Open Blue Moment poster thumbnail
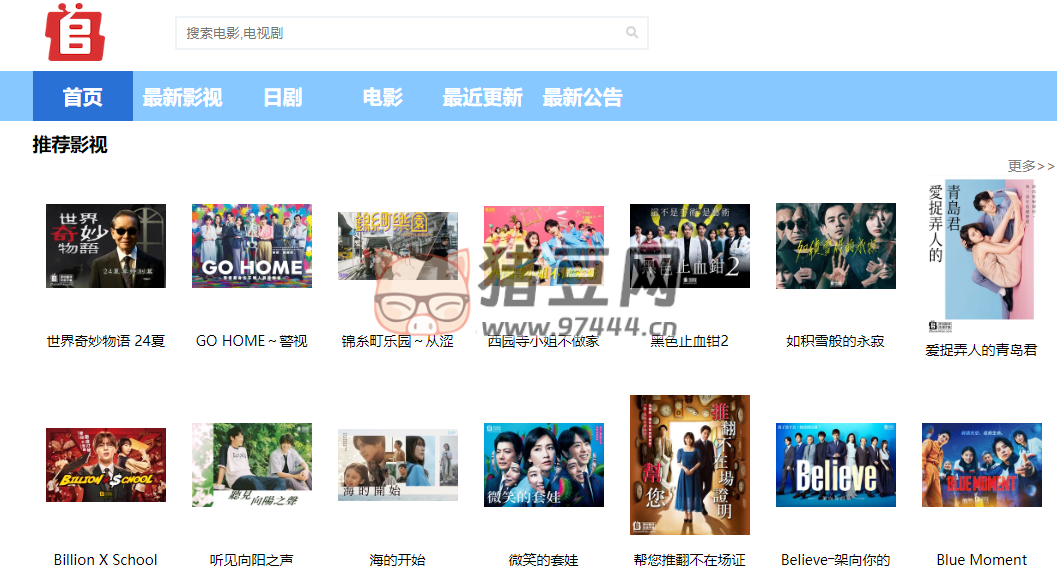1057x580 pixels. [982, 465]
